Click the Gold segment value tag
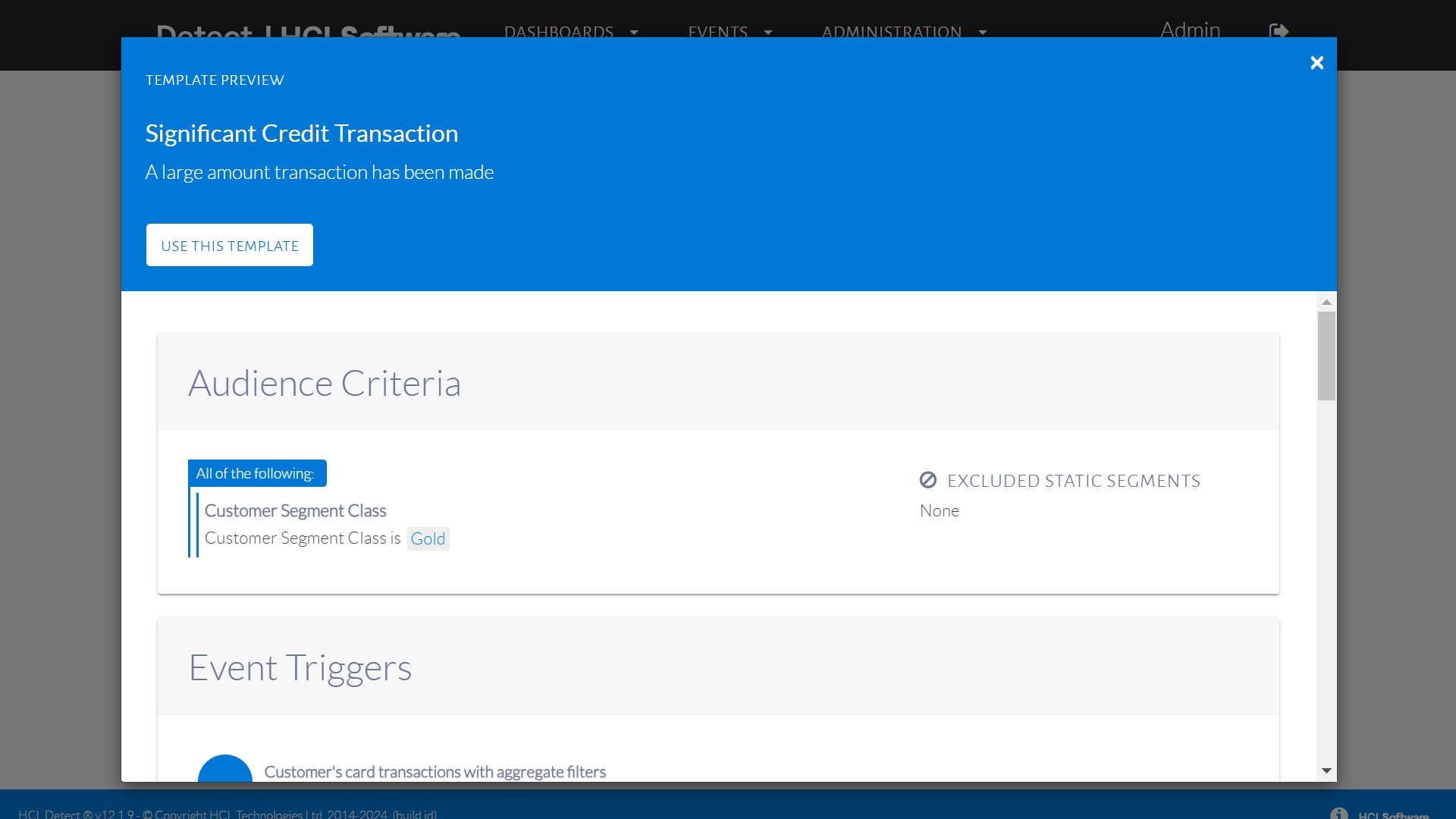 pos(428,538)
